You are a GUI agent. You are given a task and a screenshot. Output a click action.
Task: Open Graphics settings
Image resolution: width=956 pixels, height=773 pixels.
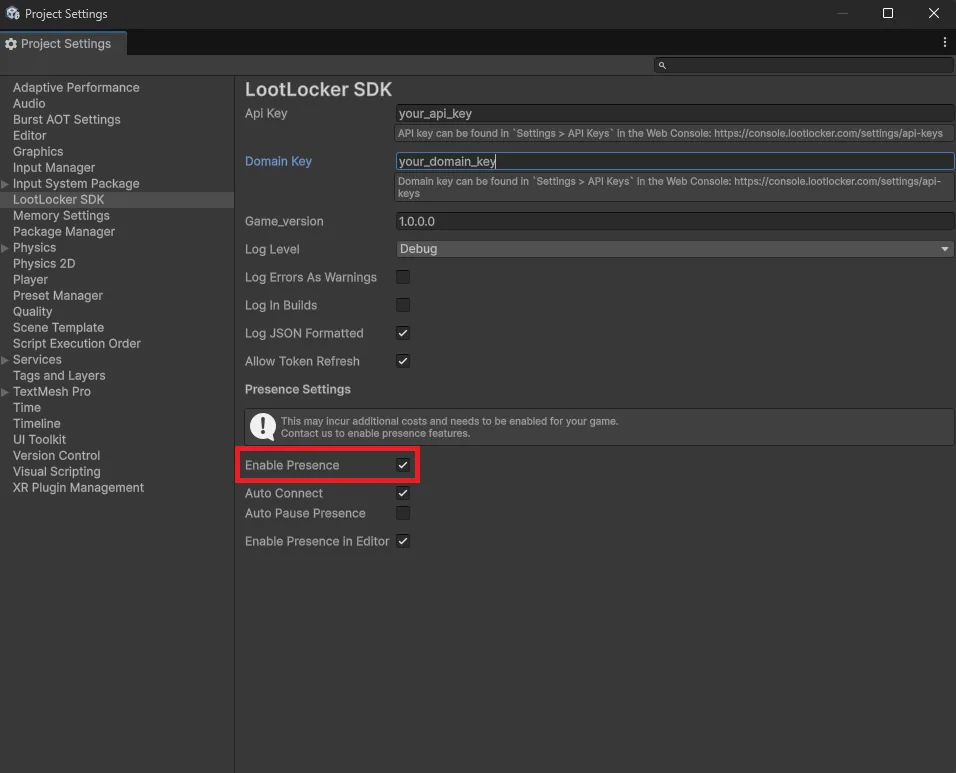(38, 151)
